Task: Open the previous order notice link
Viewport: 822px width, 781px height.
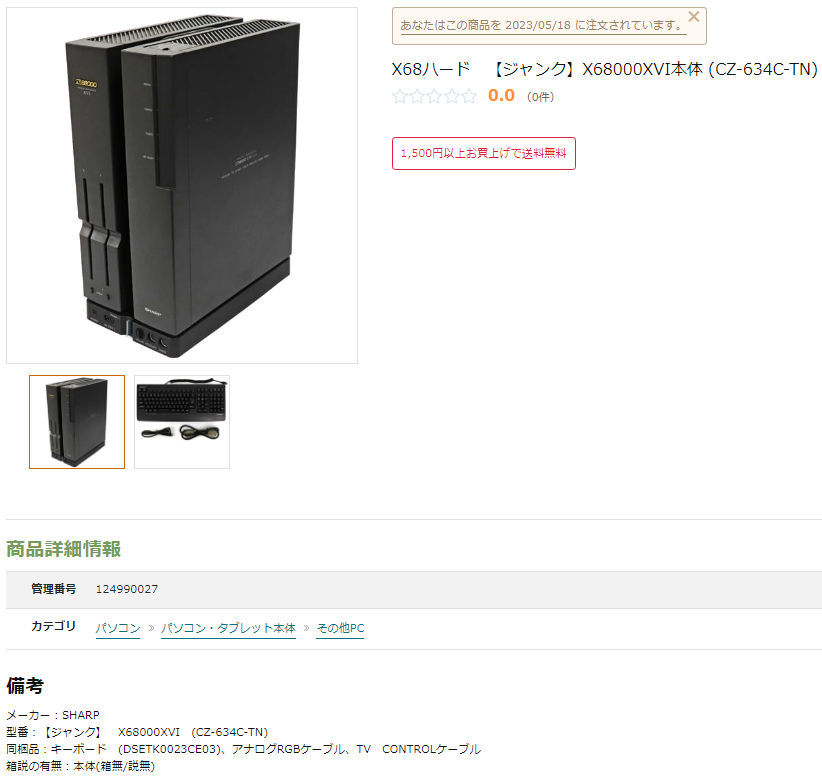Action: pyautogui.click(x=543, y=25)
